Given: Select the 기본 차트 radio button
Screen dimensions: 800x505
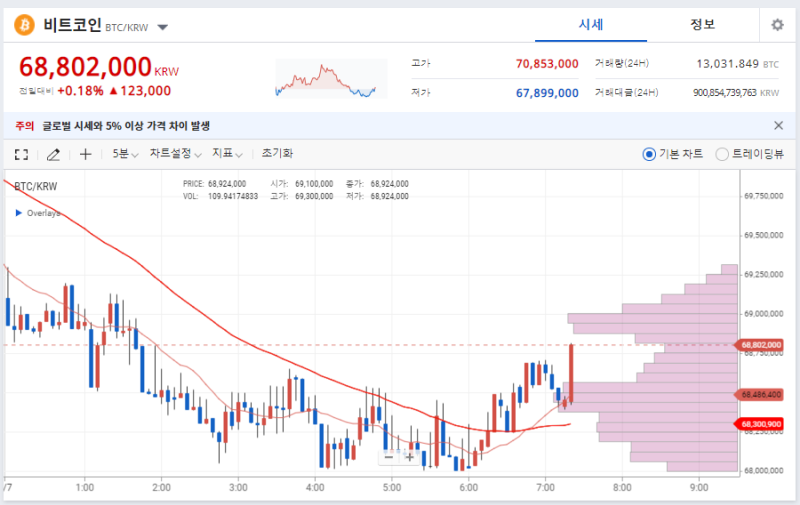Looking at the screenshot, I should [649, 154].
